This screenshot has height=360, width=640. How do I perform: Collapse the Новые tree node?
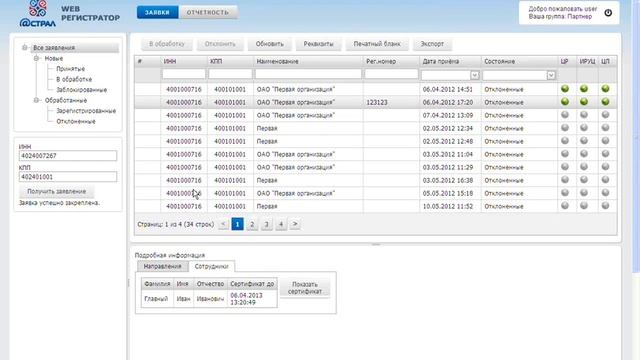click(x=36, y=58)
